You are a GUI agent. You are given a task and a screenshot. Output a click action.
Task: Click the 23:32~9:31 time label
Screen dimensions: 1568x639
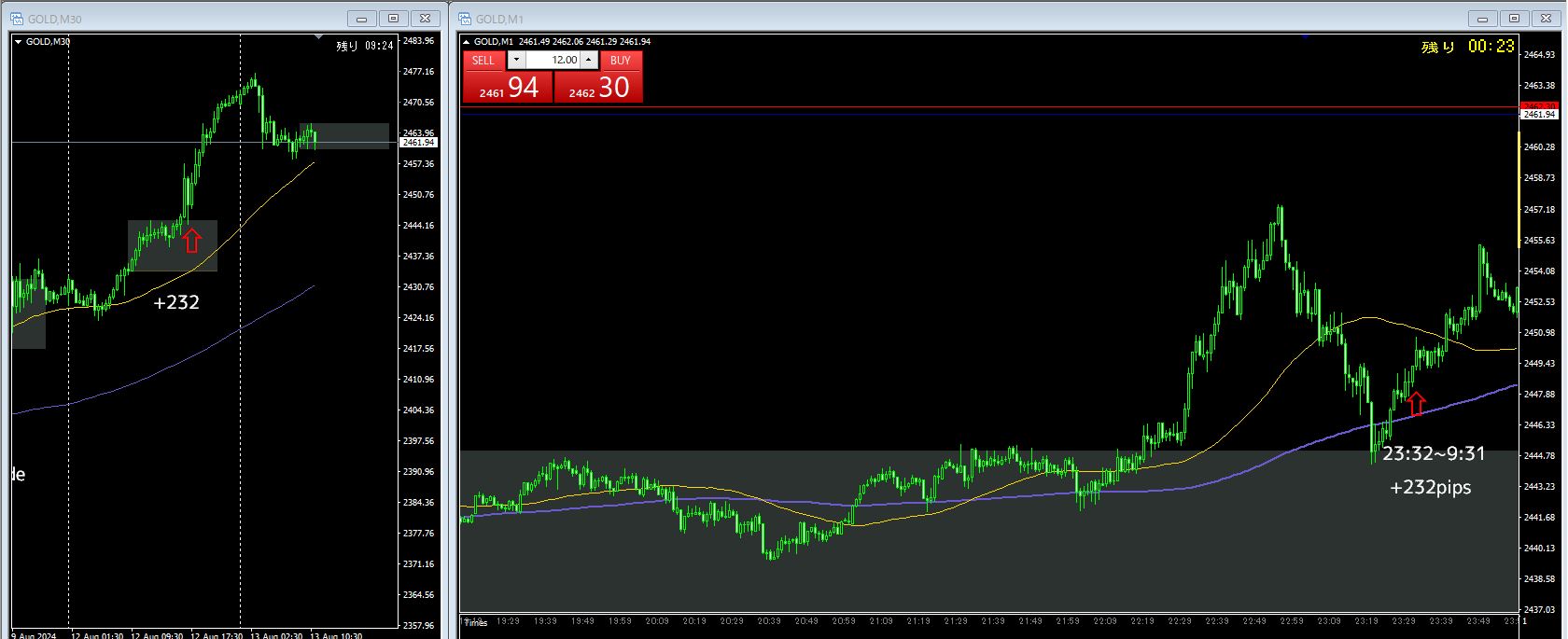(1434, 453)
